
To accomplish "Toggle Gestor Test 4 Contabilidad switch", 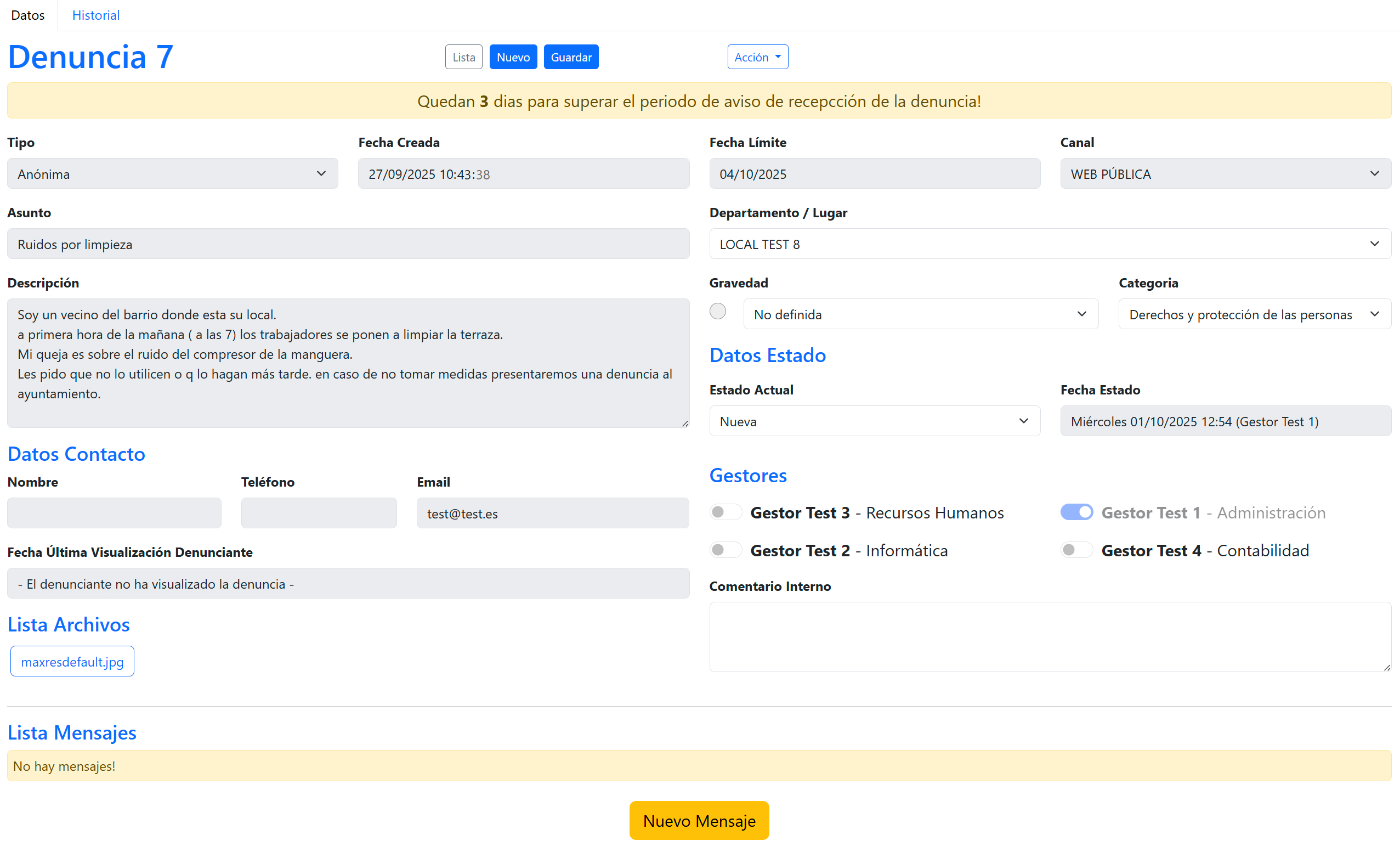I will point(1076,550).
